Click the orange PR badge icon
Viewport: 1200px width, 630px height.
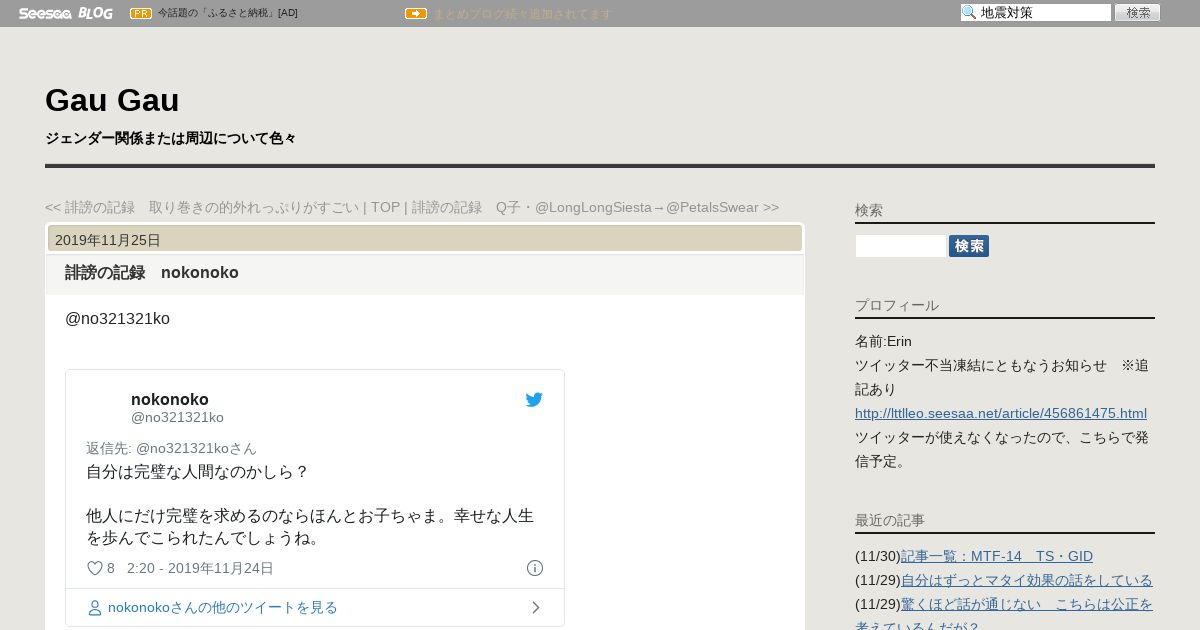tap(141, 13)
